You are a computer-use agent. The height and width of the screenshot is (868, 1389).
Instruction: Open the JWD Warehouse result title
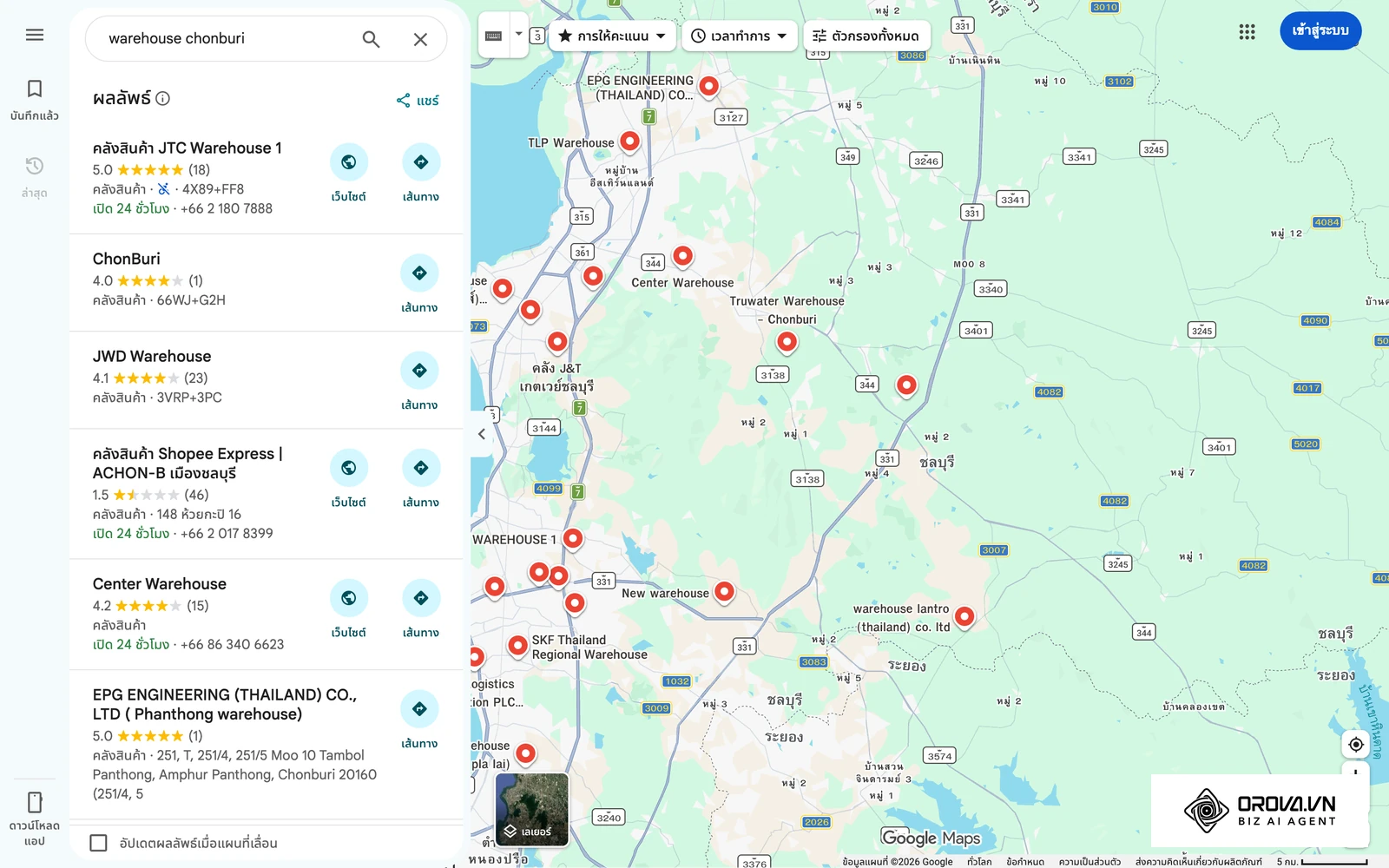tap(152, 357)
